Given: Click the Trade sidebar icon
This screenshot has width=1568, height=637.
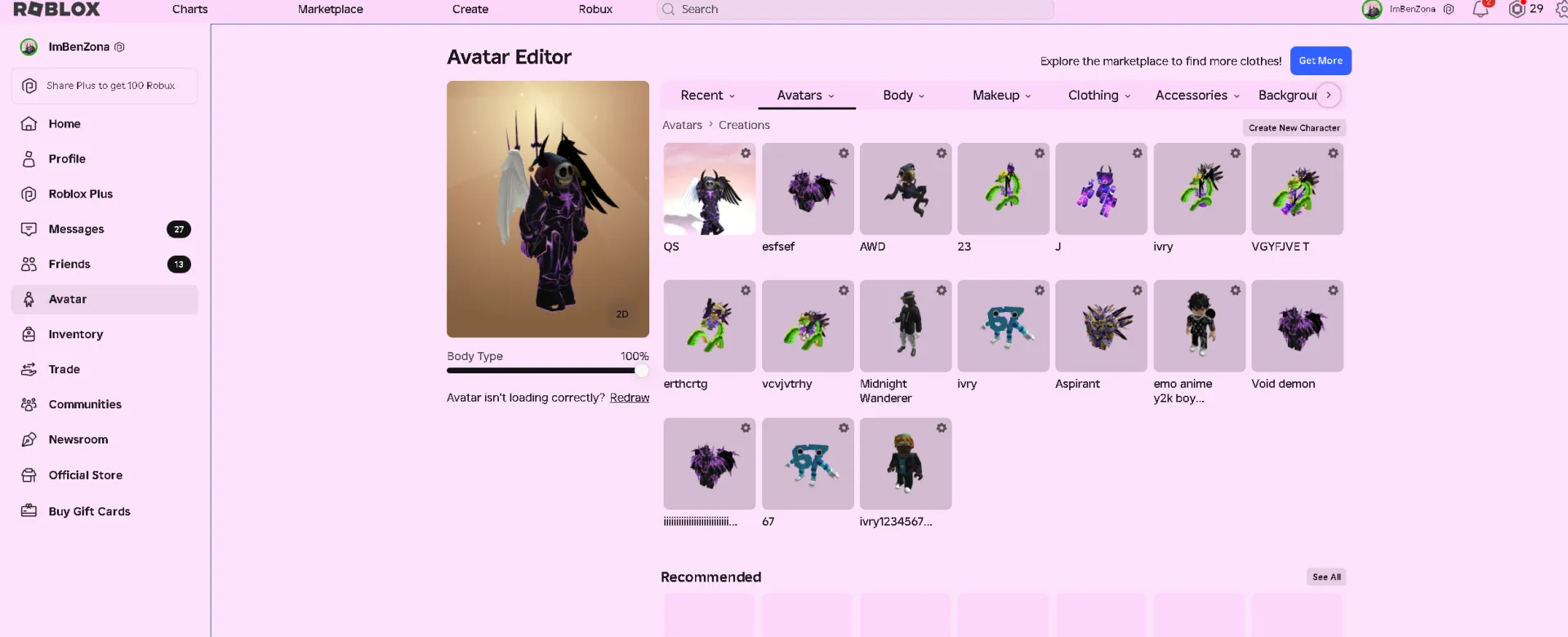Looking at the screenshot, I should [29, 370].
